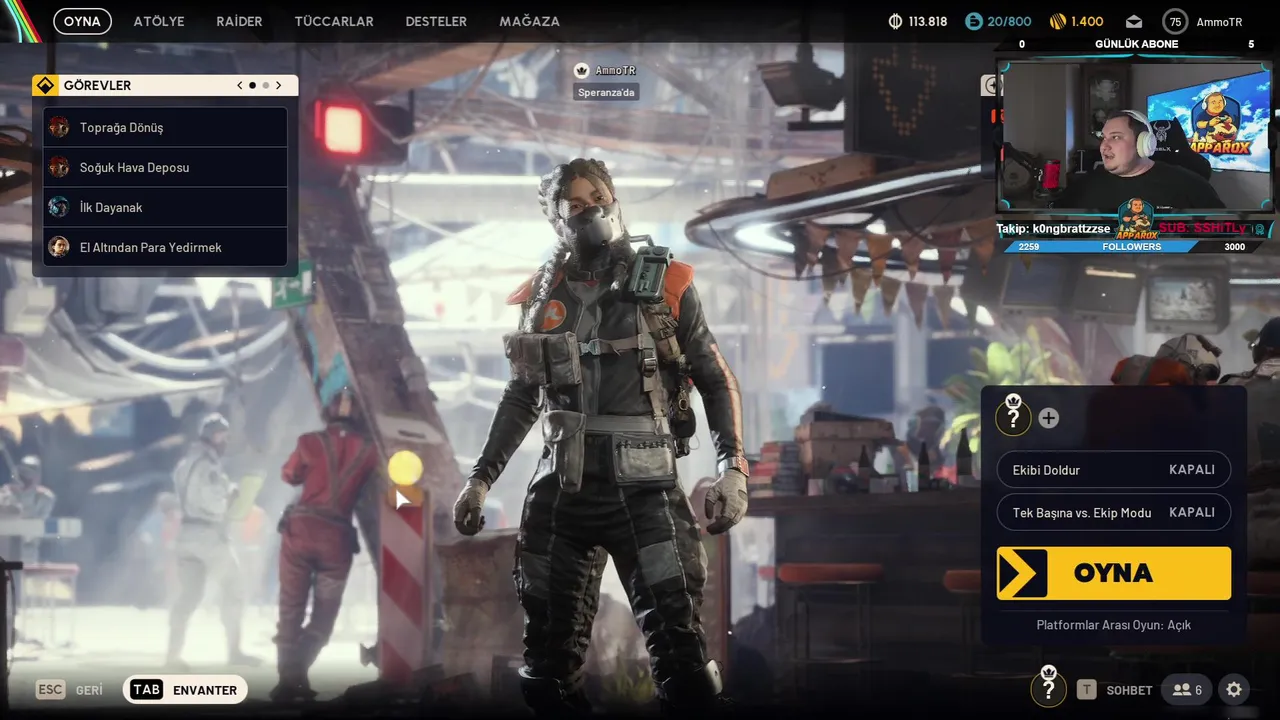Click the İlk Dayanak trader portrait
1280x720 pixels.
[59, 207]
